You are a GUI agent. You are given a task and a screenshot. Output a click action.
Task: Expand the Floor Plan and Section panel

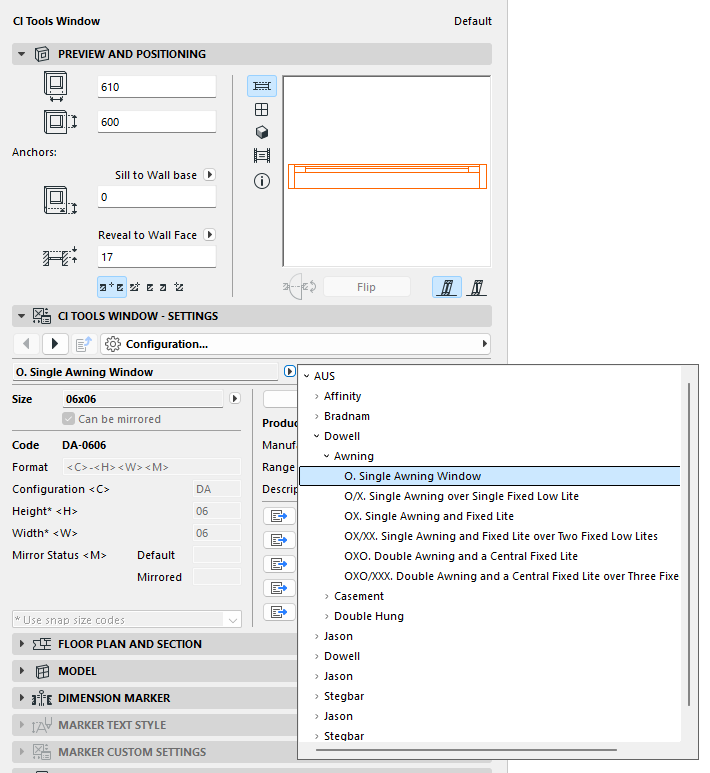pyautogui.click(x=23, y=644)
